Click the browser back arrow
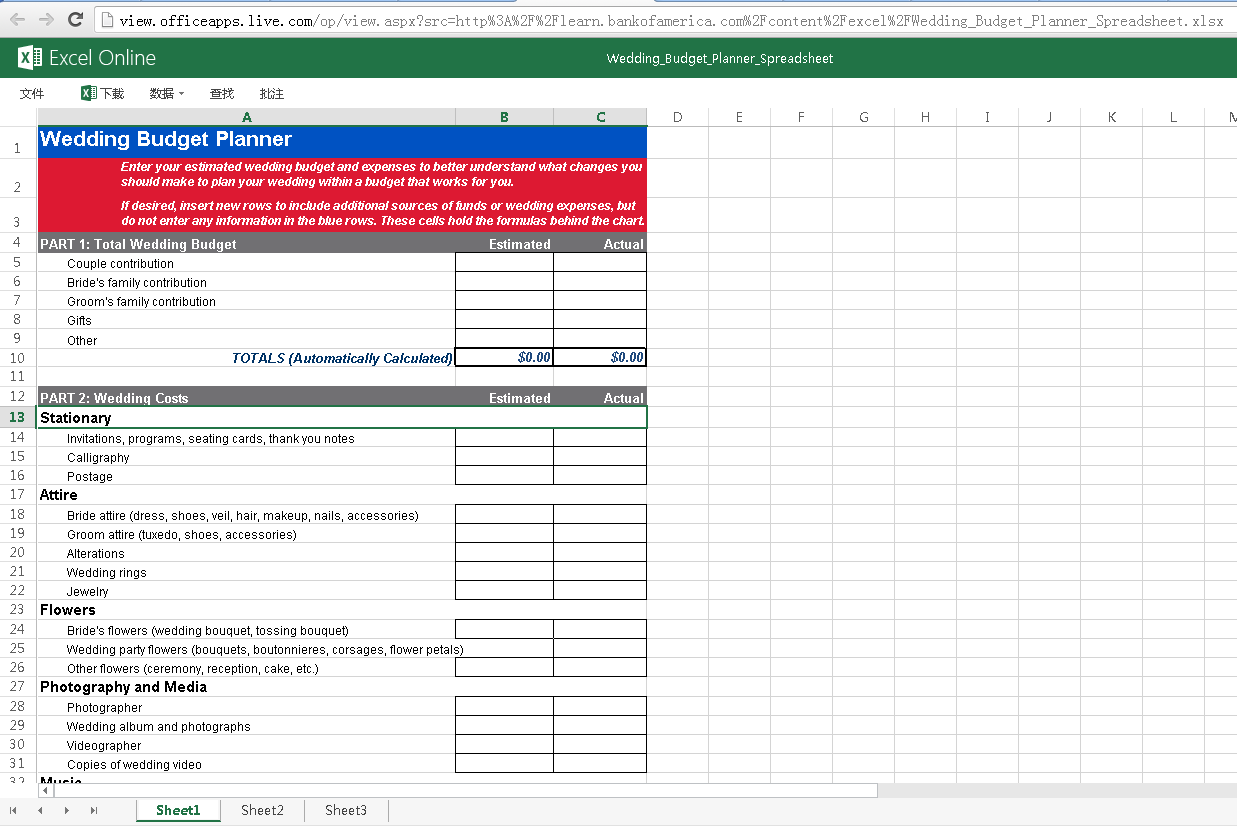 click(x=17, y=19)
